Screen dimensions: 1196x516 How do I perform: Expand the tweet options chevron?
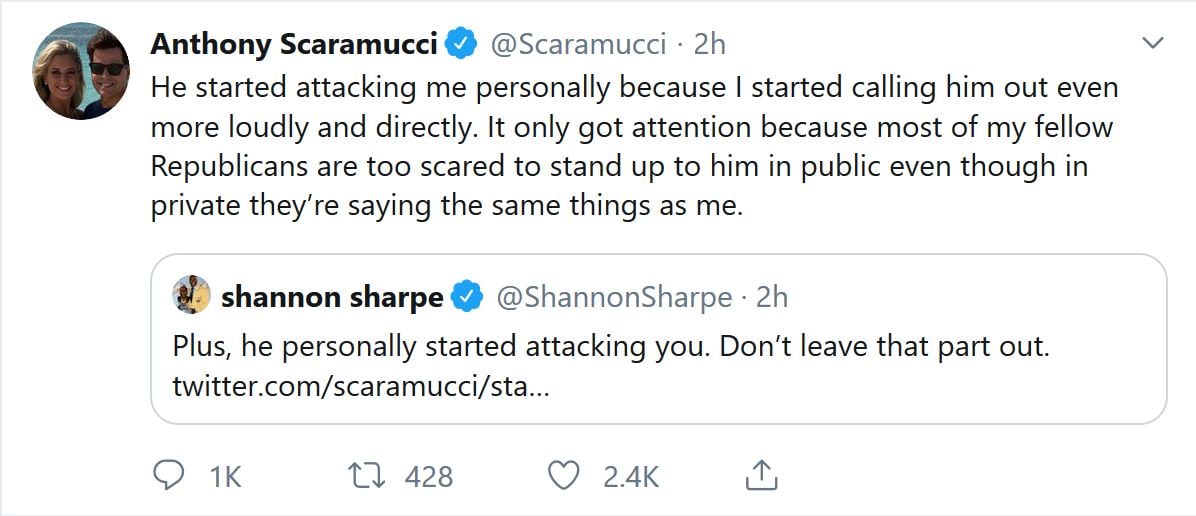coord(1152,43)
